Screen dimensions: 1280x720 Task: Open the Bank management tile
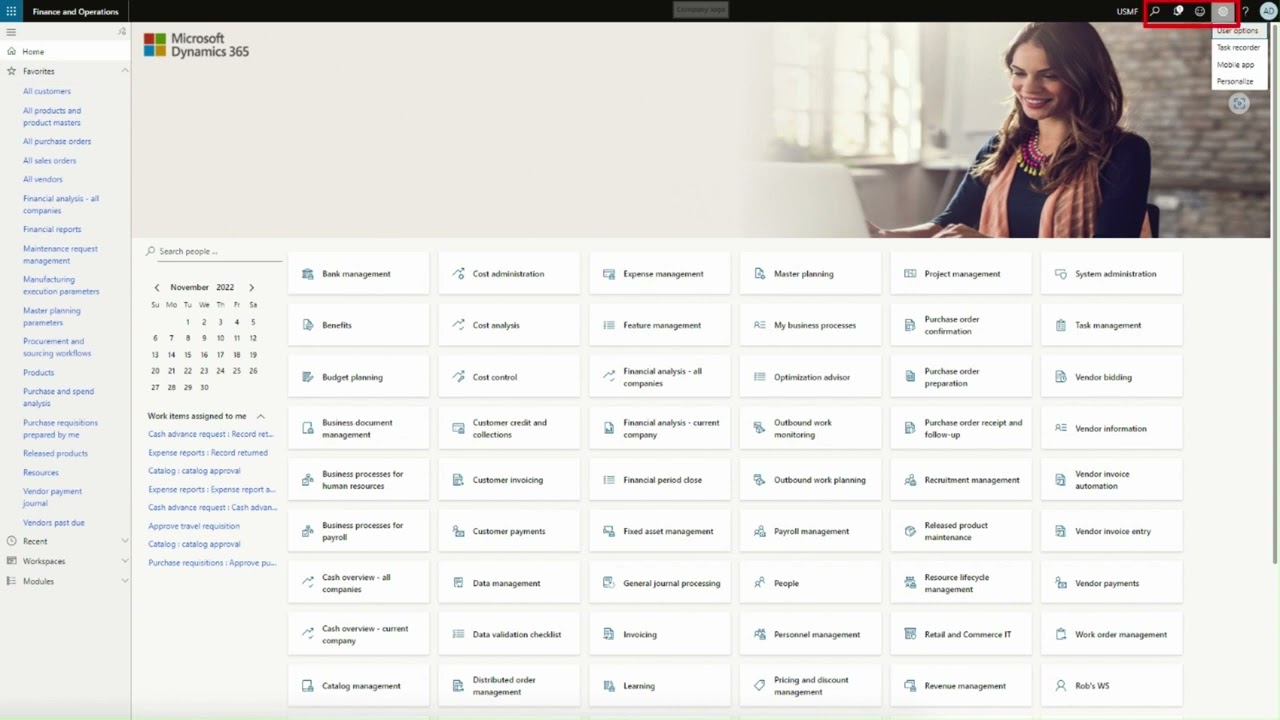click(x=359, y=274)
